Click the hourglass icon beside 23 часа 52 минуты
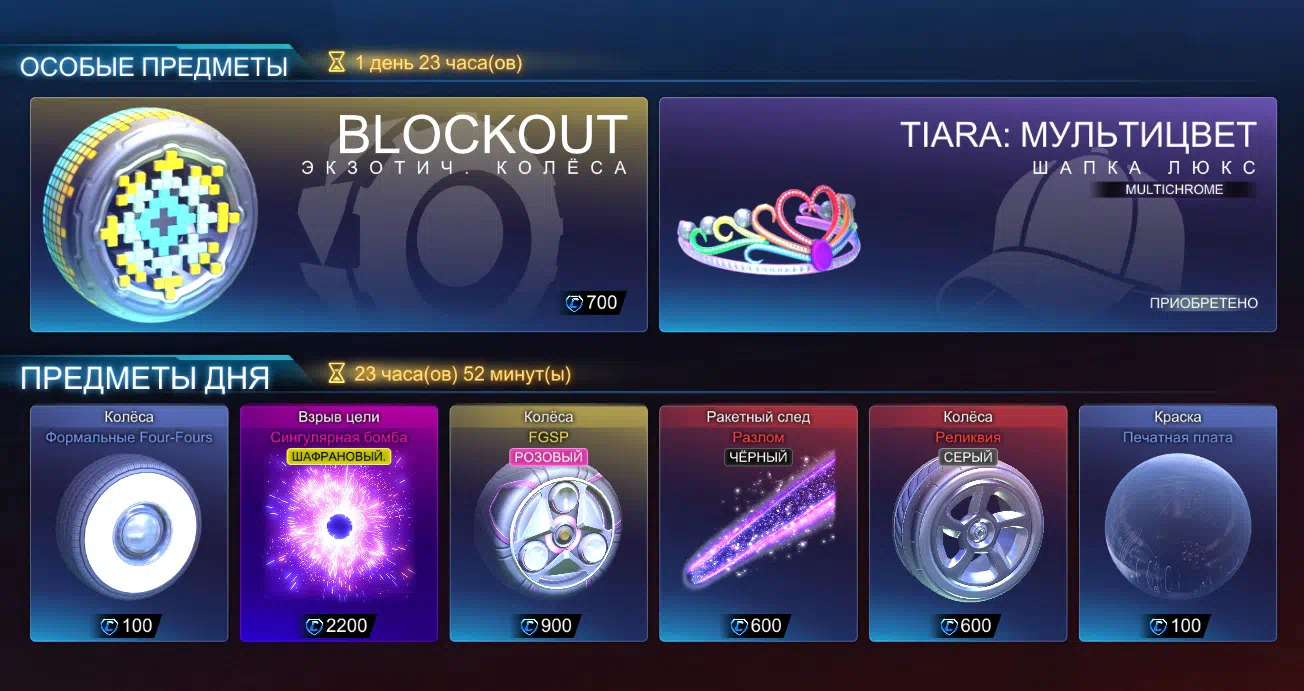 click(337, 374)
